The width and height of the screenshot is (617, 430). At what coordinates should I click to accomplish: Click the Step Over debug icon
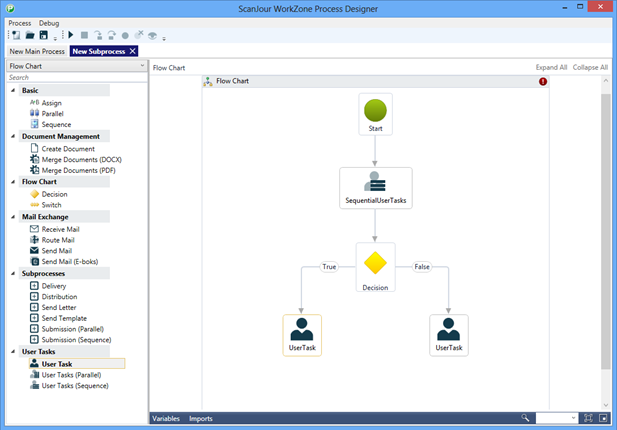point(112,35)
